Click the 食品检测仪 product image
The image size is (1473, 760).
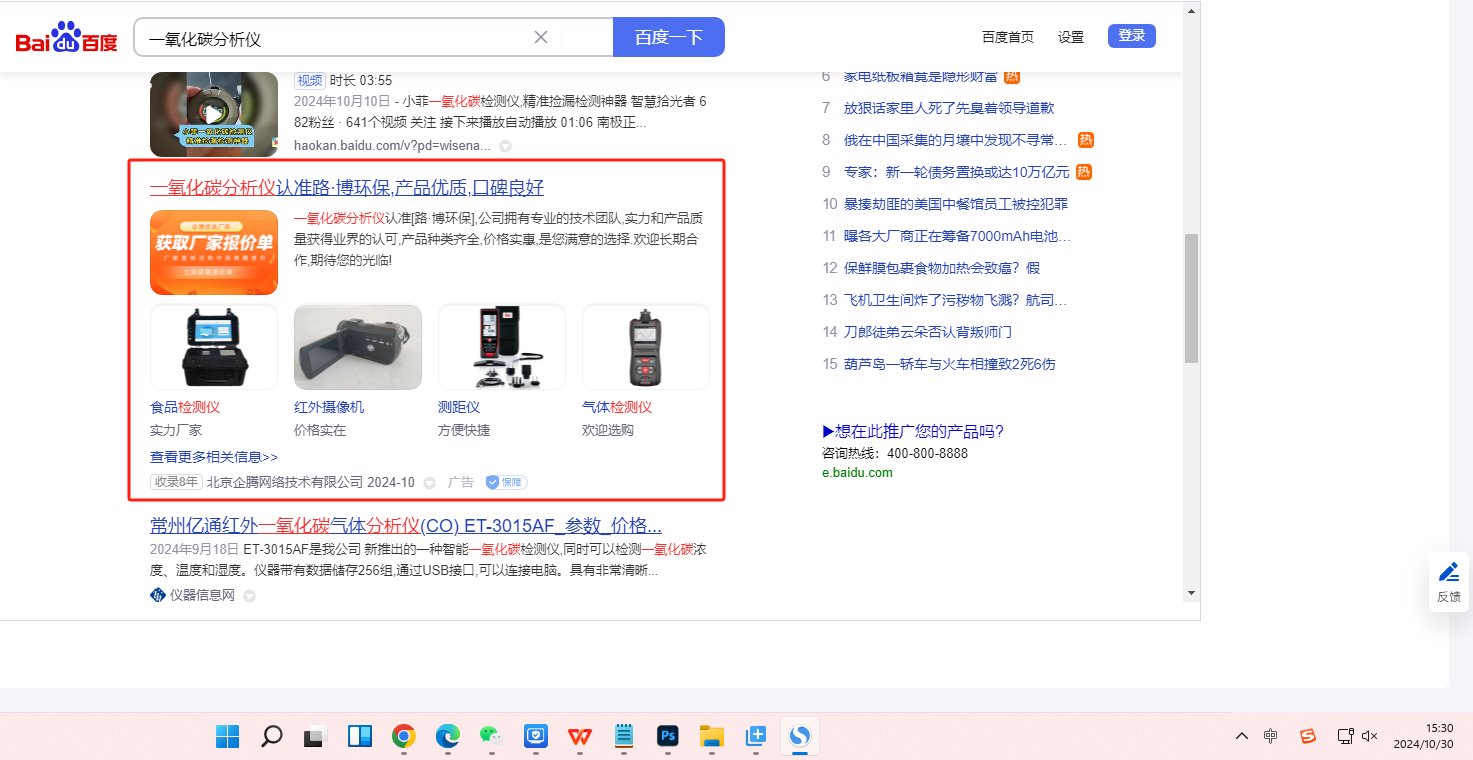pos(214,347)
